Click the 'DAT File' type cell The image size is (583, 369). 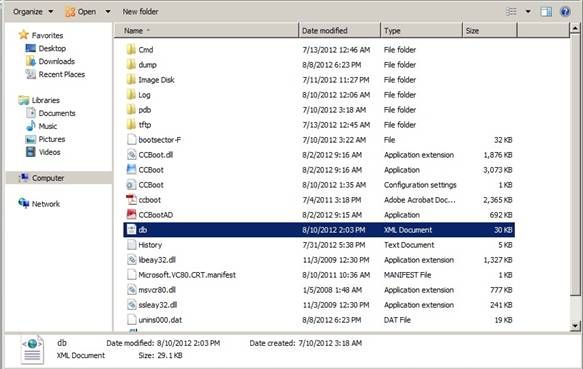(397, 320)
